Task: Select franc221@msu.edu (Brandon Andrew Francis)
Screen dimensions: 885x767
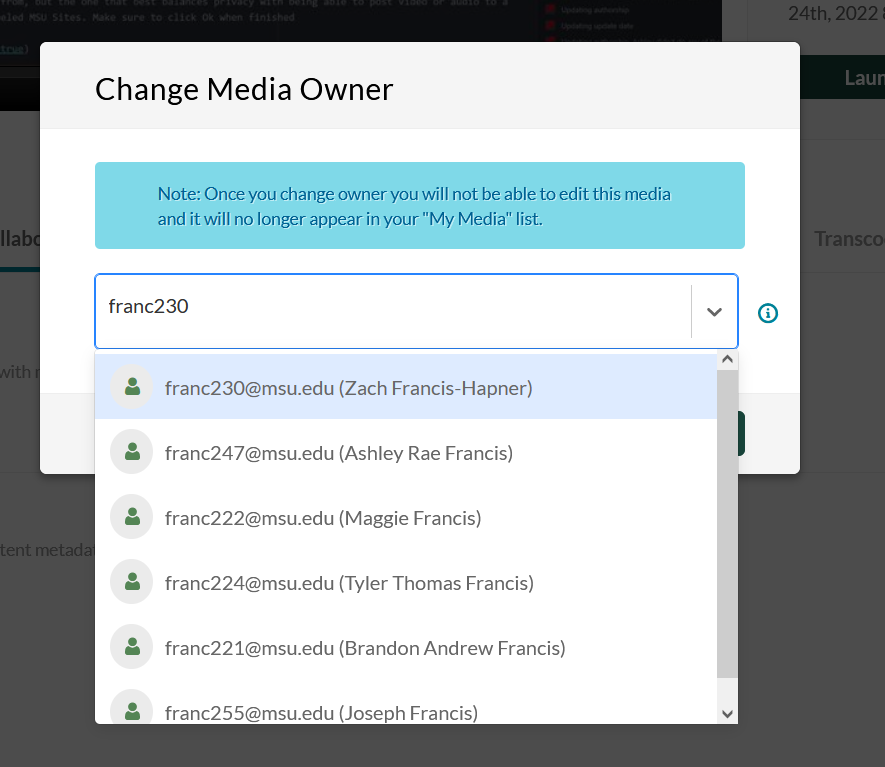Action: 406,647
